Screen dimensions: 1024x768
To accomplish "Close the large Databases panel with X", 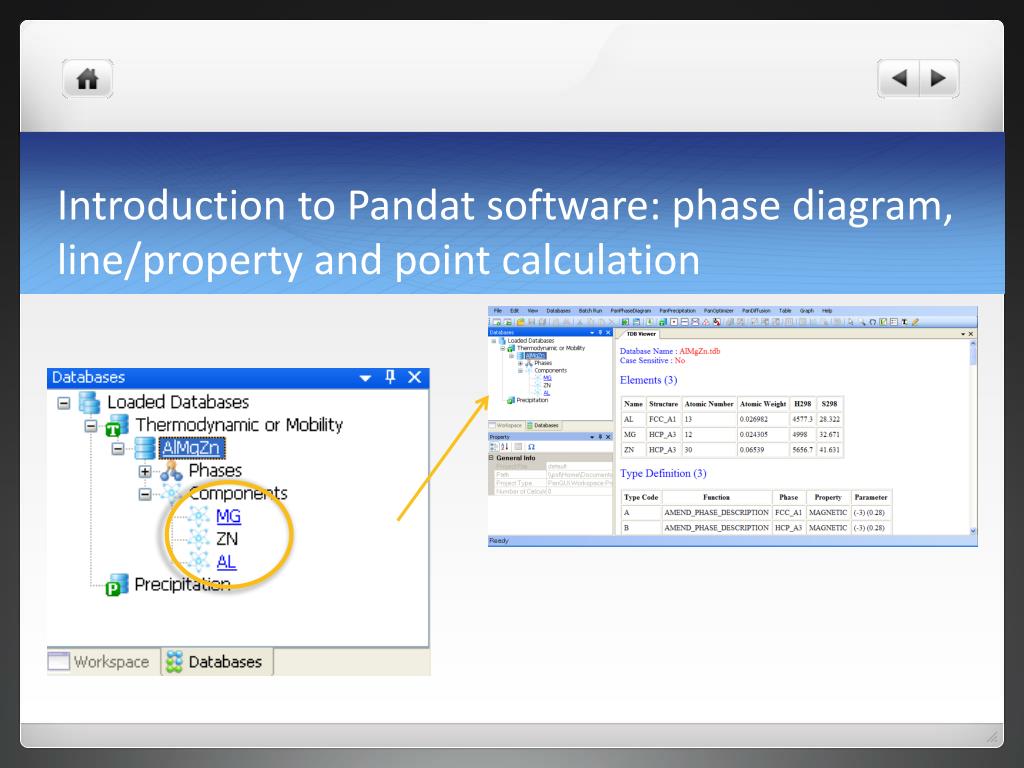I will [x=414, y=377].
